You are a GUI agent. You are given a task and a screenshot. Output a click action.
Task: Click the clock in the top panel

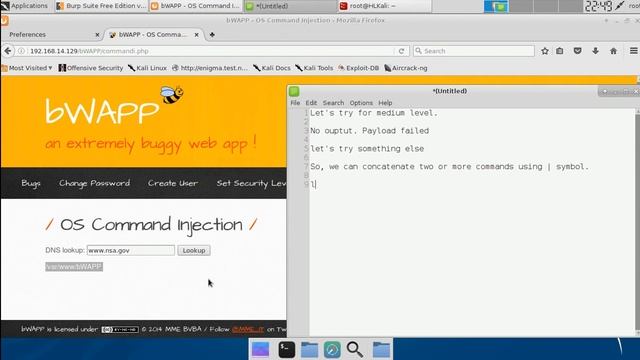[598, 6]
